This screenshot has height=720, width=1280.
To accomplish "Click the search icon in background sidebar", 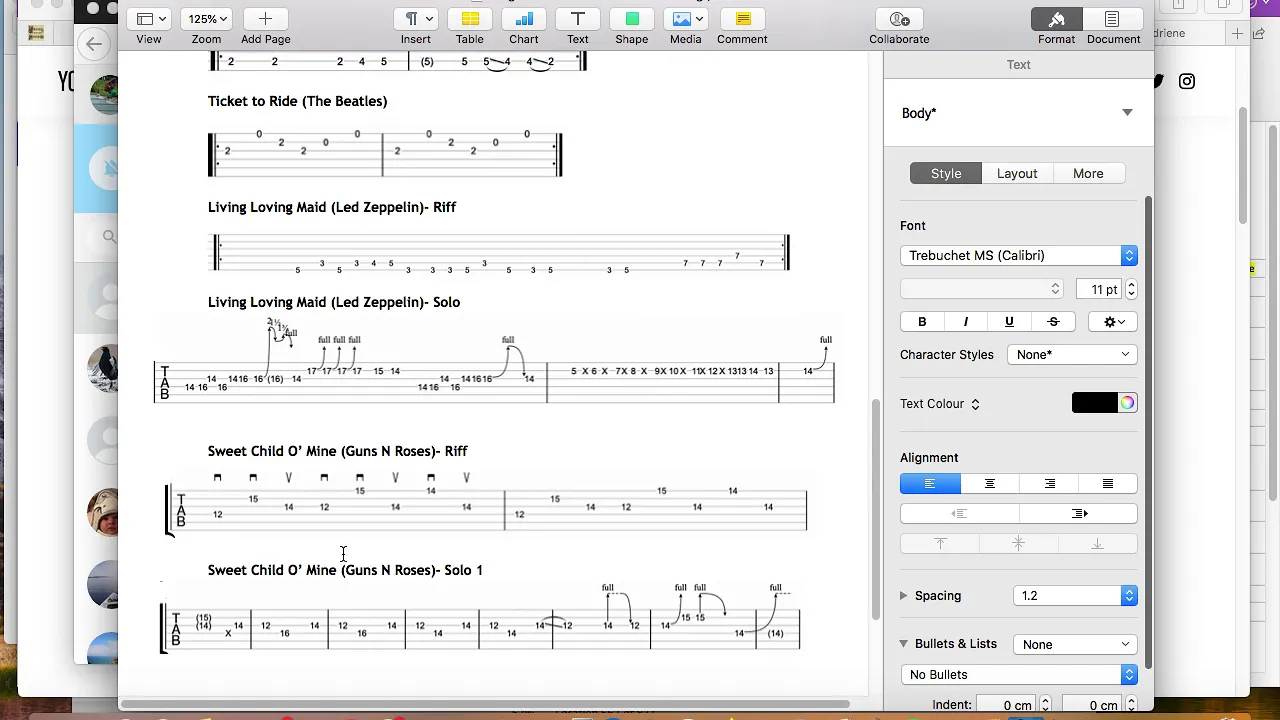I will (x=109, y=237).
